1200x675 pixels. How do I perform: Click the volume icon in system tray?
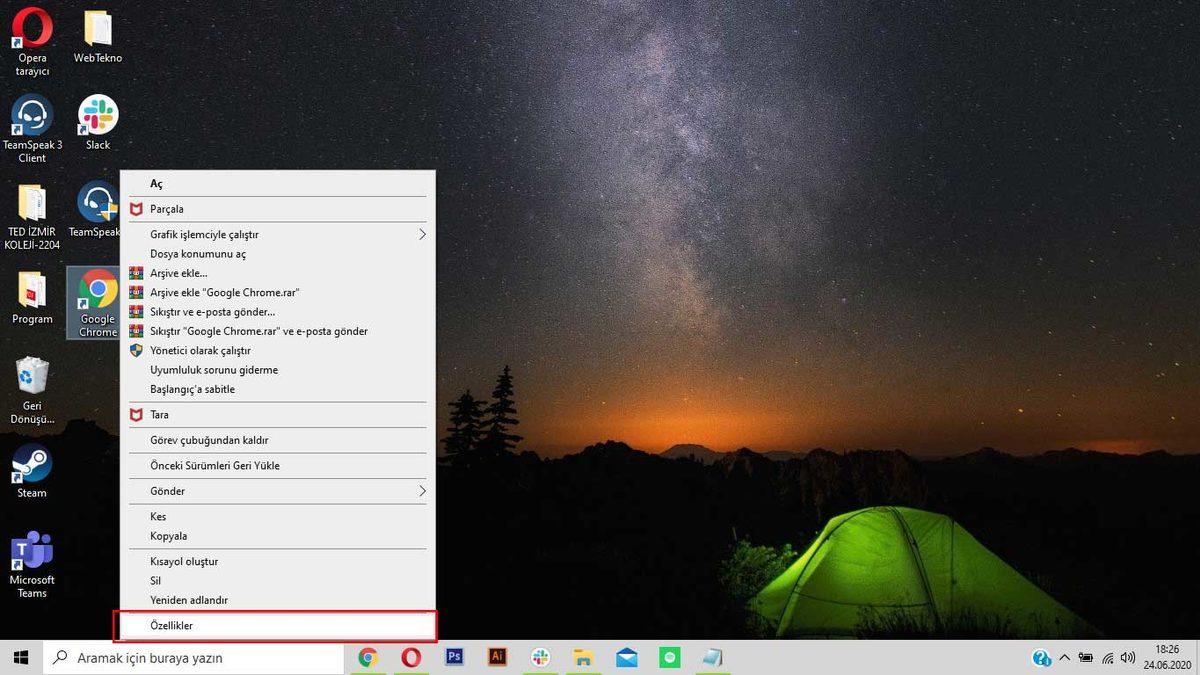1128,657
